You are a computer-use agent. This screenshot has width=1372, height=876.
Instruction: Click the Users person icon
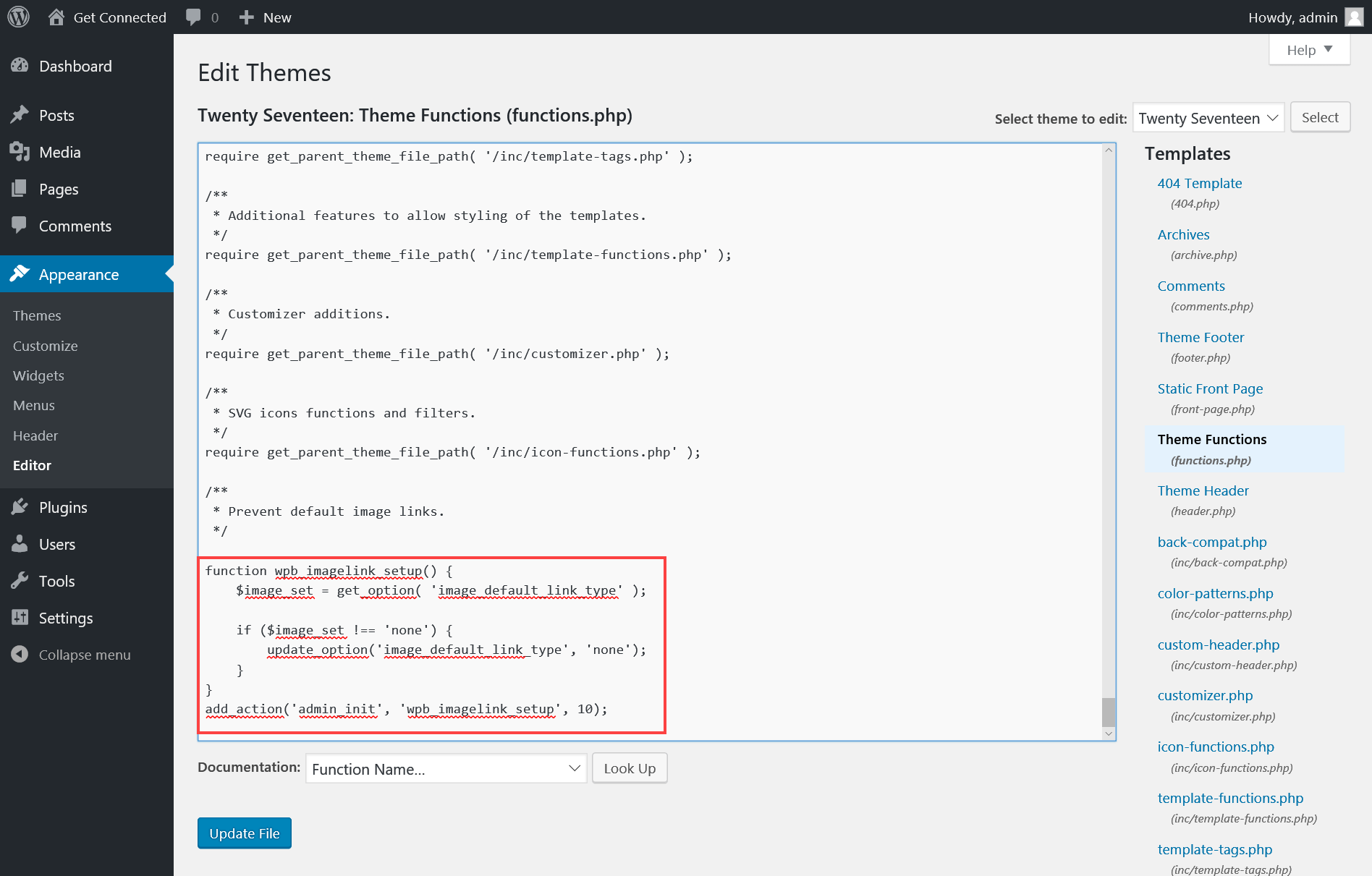(x=20, y=544)
